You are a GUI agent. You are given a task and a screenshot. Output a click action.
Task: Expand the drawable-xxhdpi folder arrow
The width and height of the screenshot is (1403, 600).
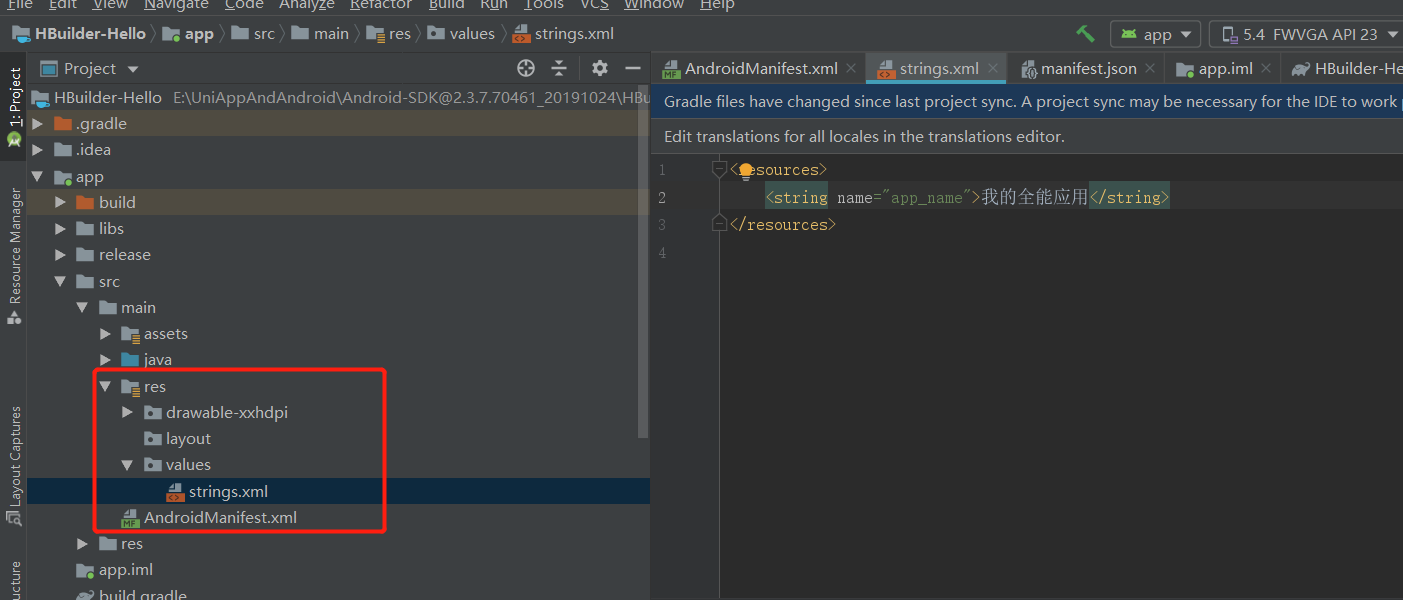(128, 413)
